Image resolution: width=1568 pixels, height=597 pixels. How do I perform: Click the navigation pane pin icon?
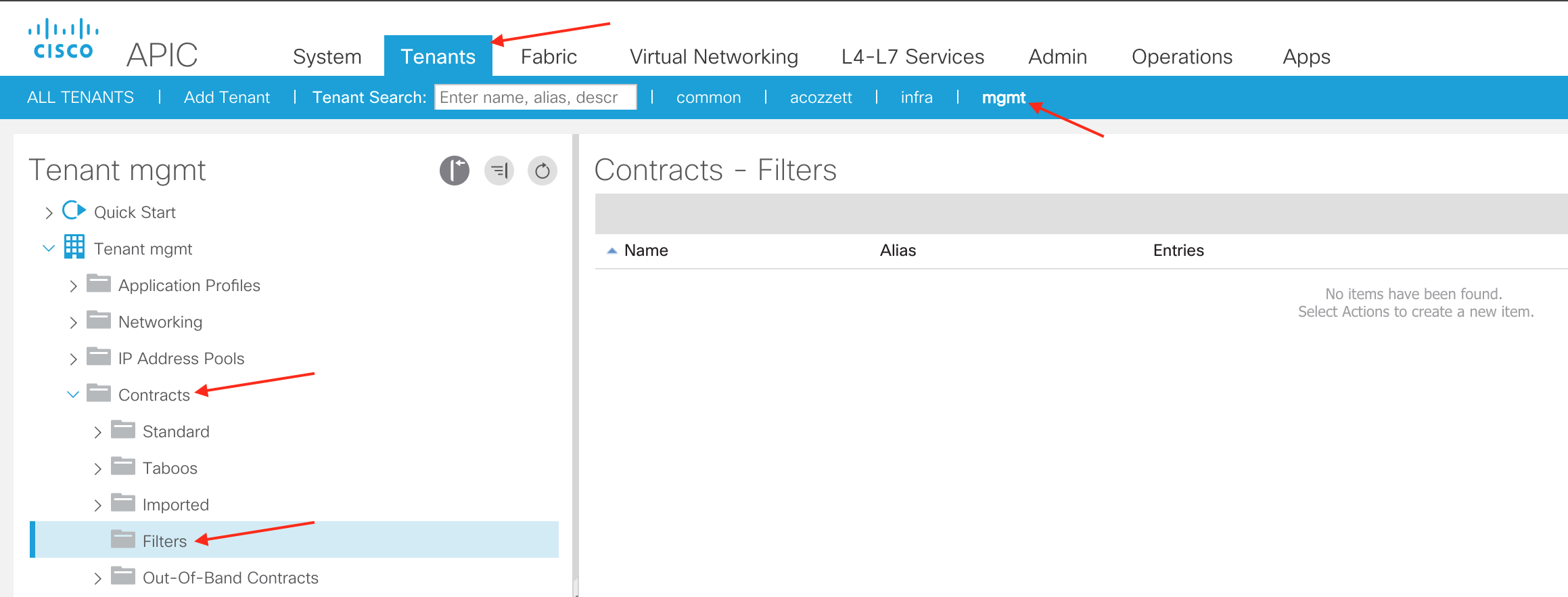pos(455,171)
